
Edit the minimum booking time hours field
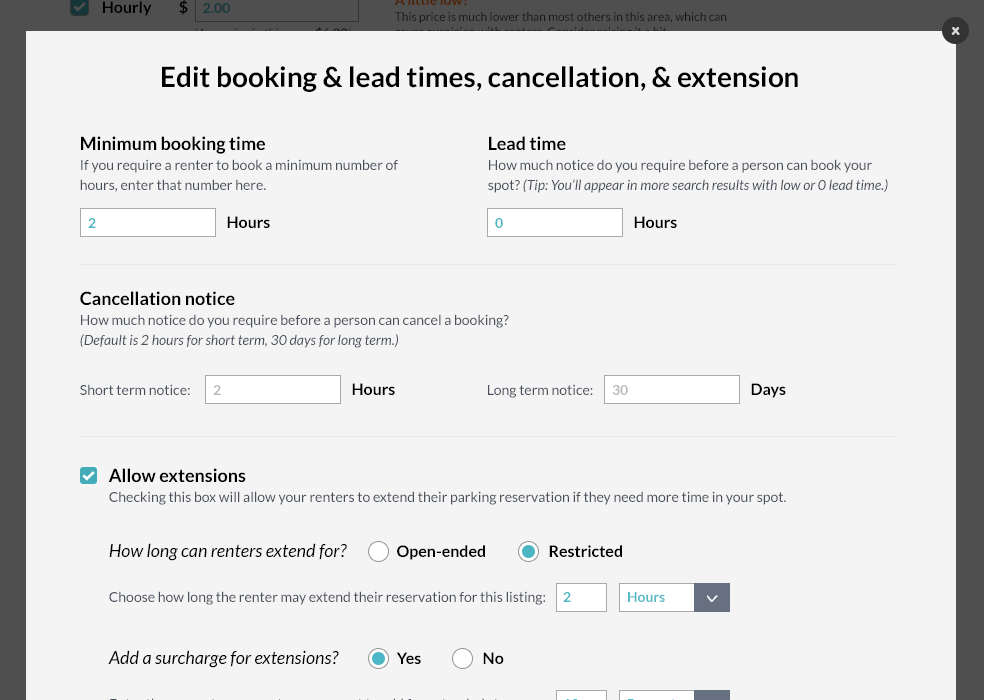[x=147, y=222]
